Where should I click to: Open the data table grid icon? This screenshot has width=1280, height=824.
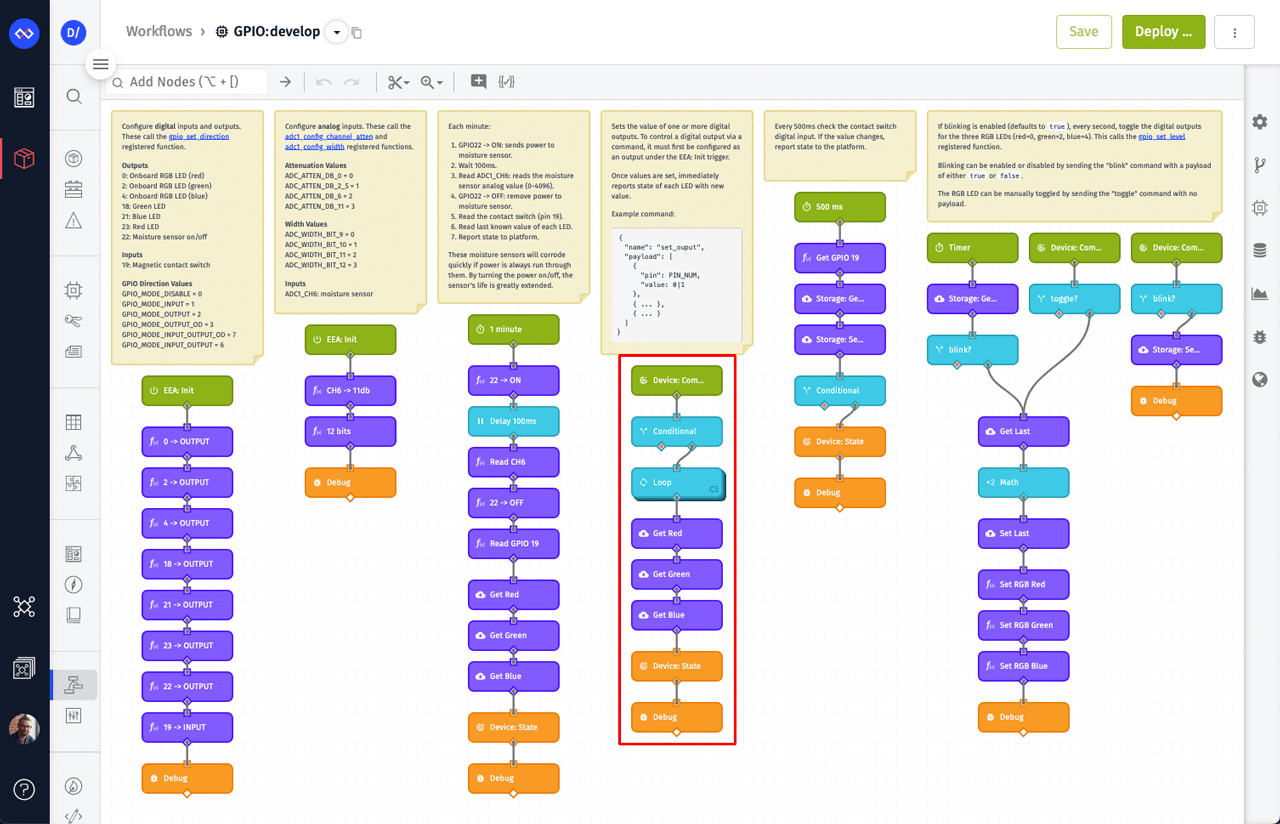point(74,422)
